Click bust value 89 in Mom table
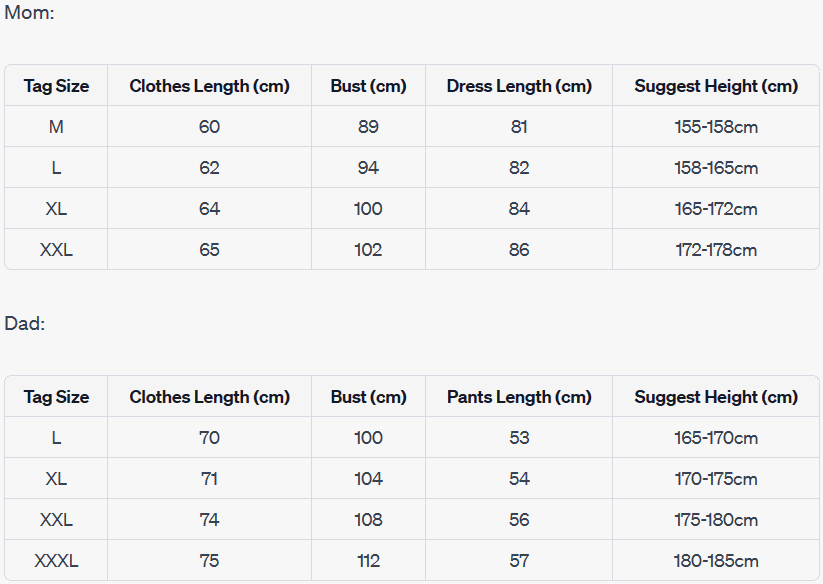This screenshot has height=584, width=823. [x=368, y=127]
